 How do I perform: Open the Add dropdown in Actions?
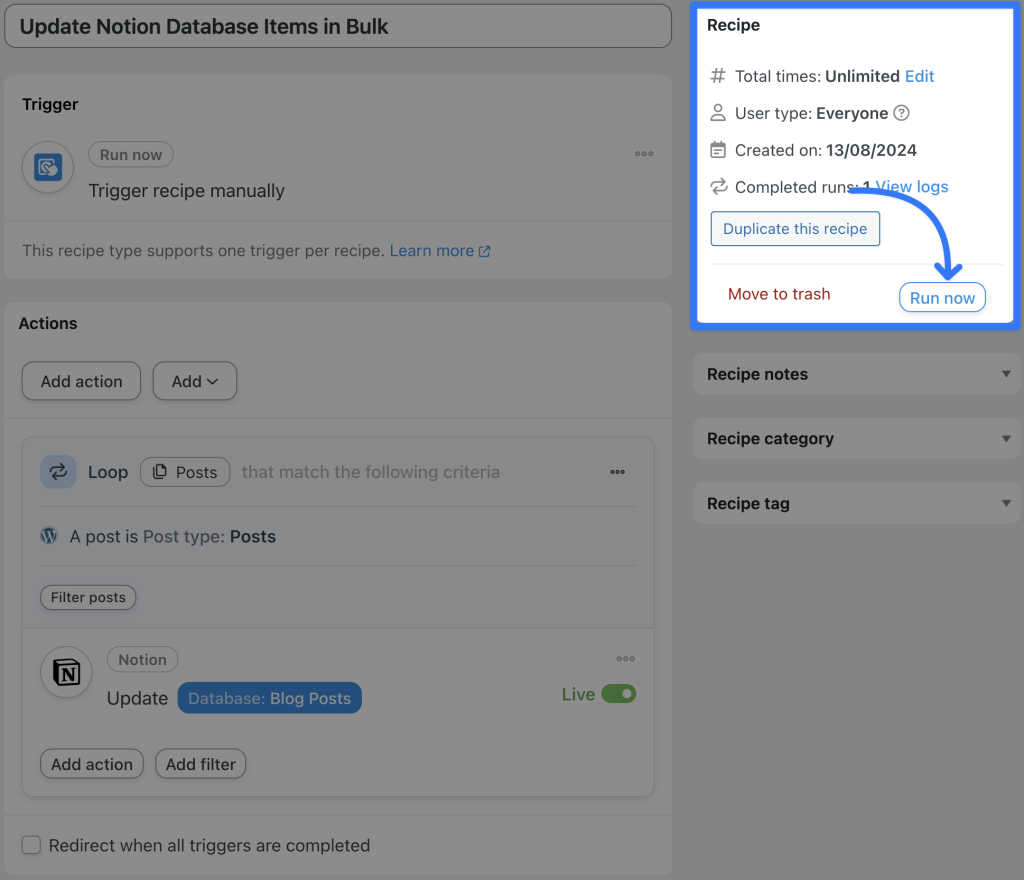pyautogui.click(x=194, y=381)
